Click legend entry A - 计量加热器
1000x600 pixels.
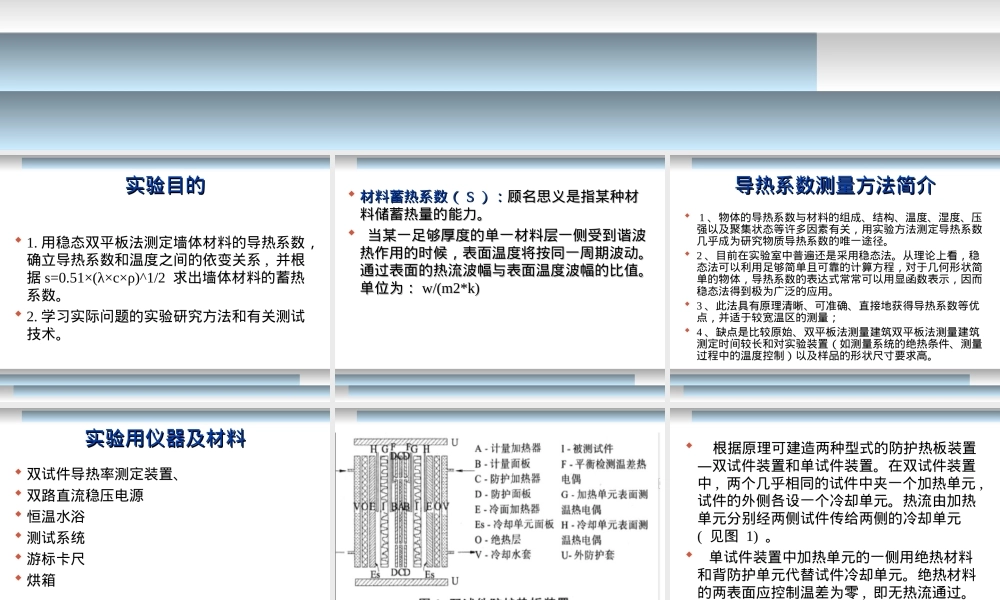tap(508, 448)
